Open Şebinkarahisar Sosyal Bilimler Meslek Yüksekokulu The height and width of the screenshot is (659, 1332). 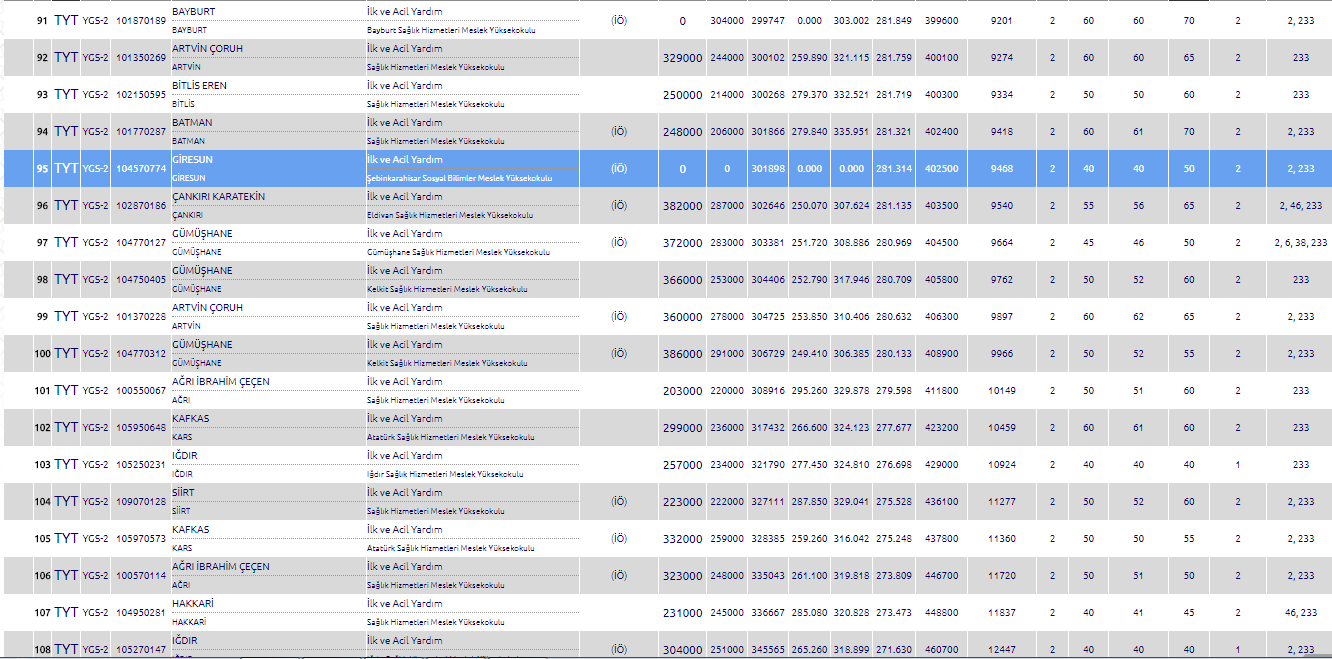point(459,178)
